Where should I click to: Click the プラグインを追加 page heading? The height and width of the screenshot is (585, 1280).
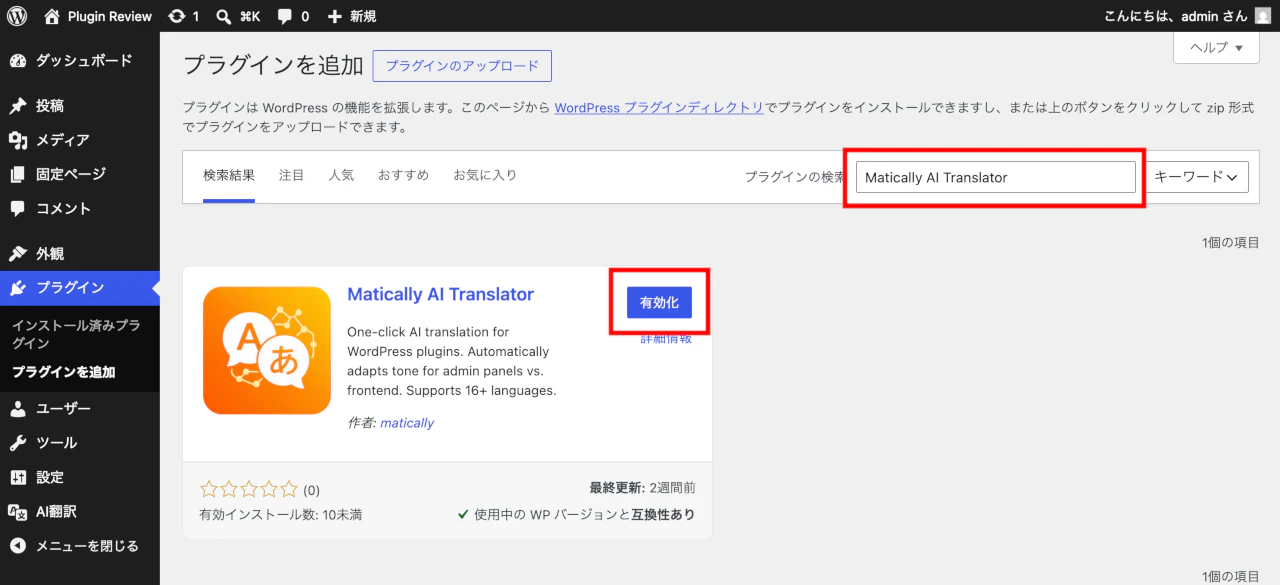[x=273, y=66]
